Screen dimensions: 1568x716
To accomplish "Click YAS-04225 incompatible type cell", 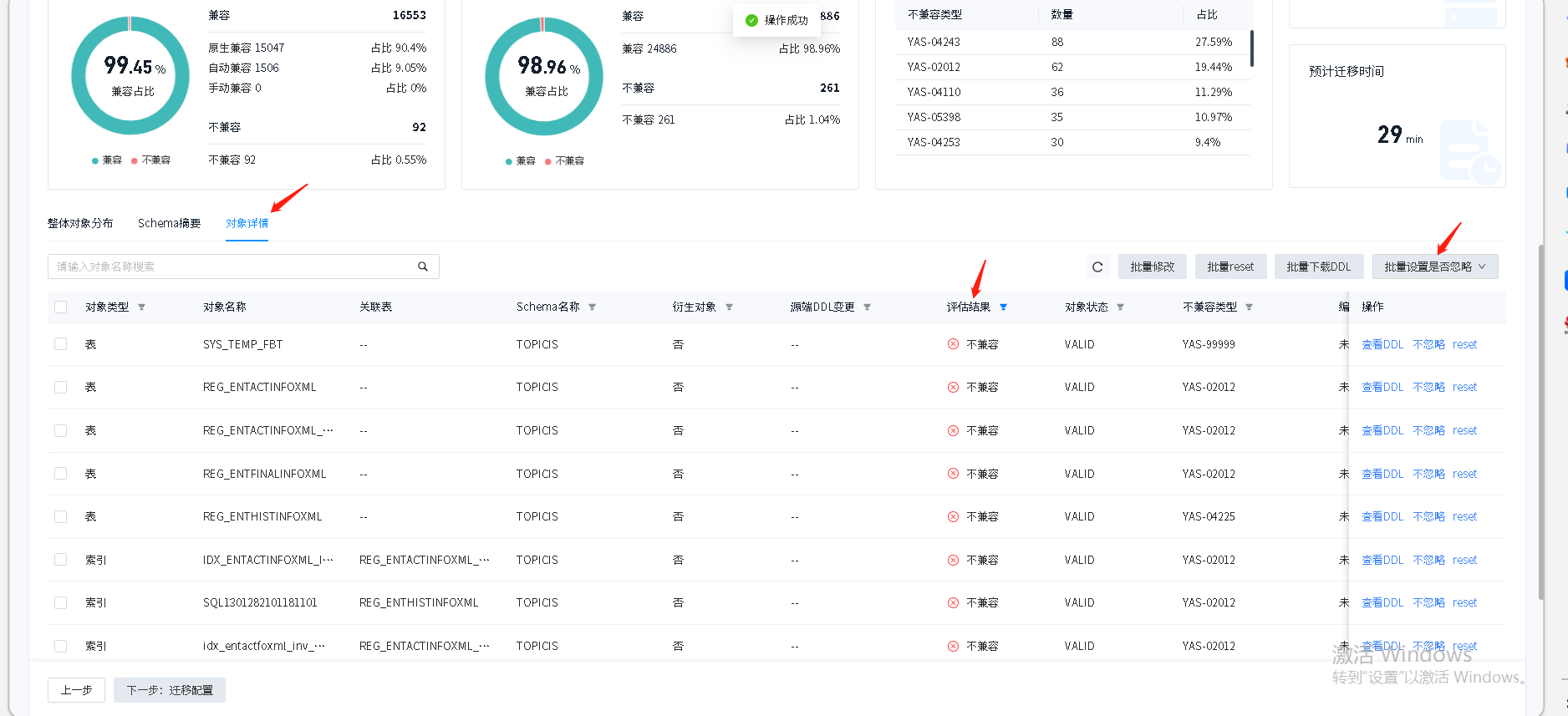I will [x=1209, y=516].
